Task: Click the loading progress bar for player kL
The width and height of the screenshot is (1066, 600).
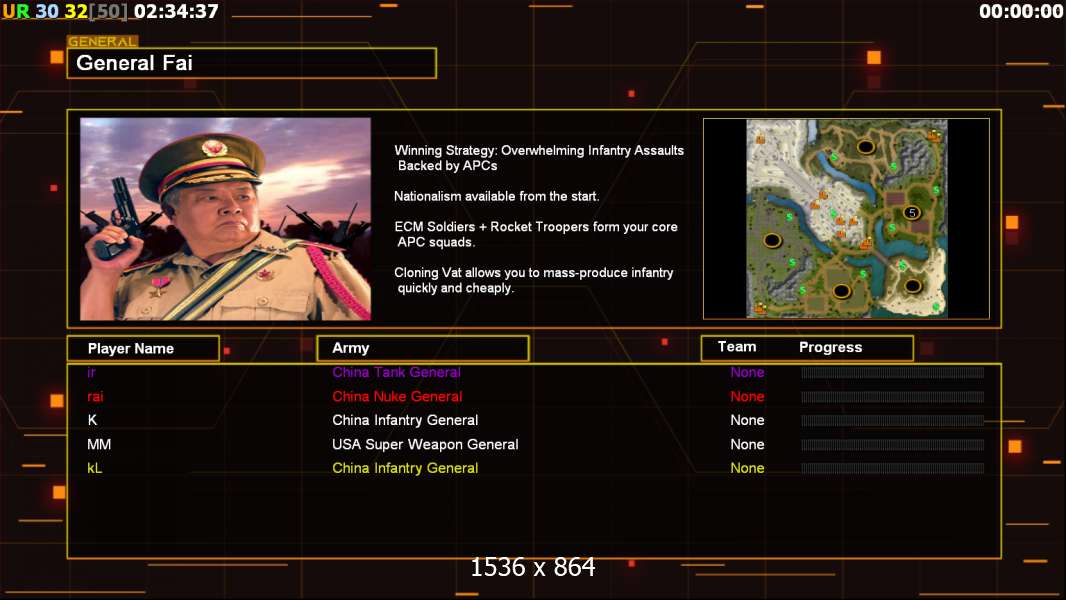Action: coord(892,468)
